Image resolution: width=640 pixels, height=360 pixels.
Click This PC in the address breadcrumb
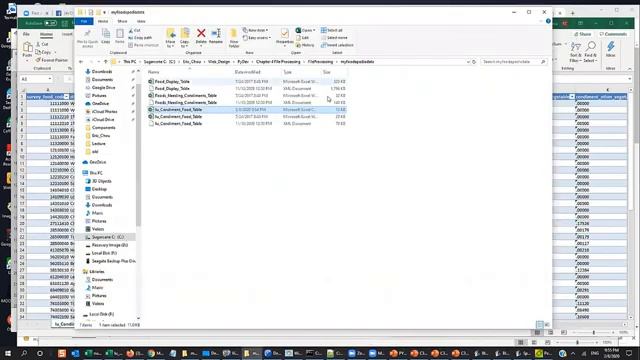[x=130, y=62]
